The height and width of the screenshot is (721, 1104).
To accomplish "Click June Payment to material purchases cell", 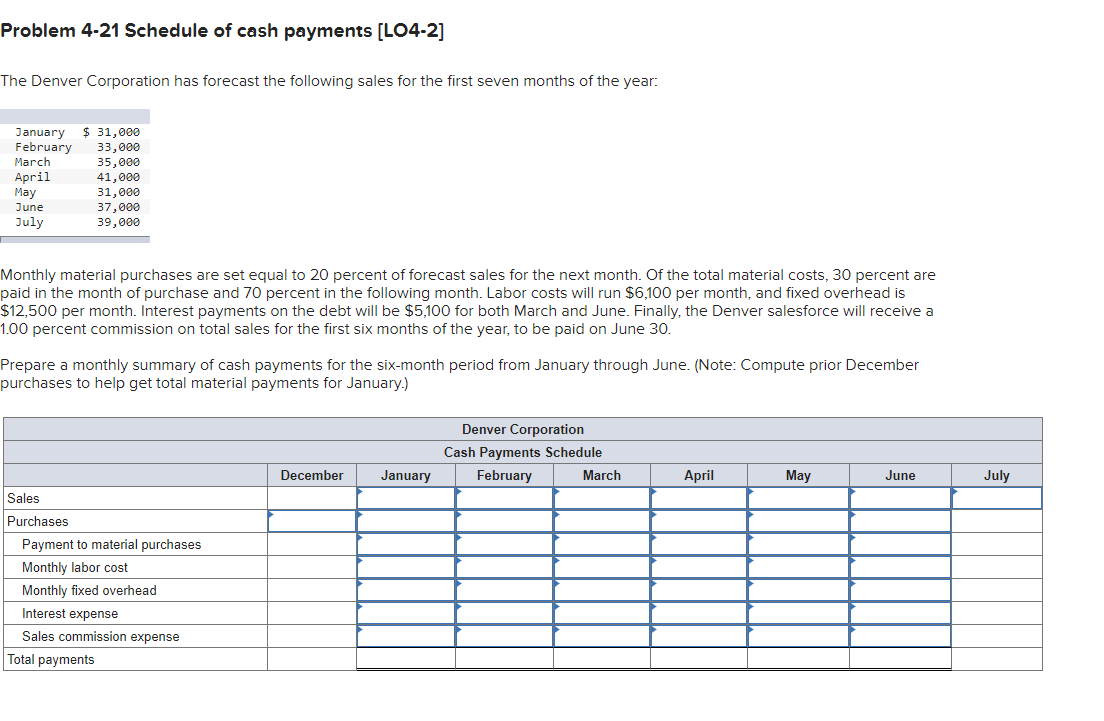I will point(901,544).
